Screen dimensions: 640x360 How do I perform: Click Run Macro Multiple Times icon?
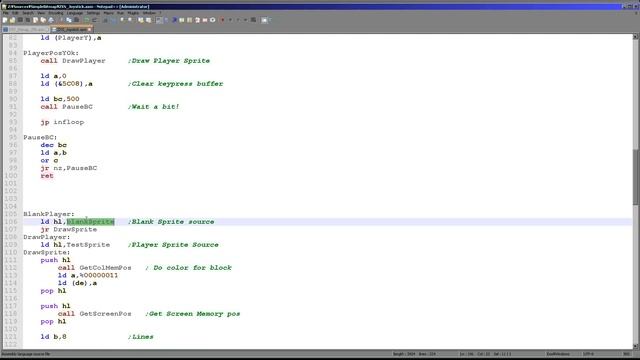coord(246,20)
